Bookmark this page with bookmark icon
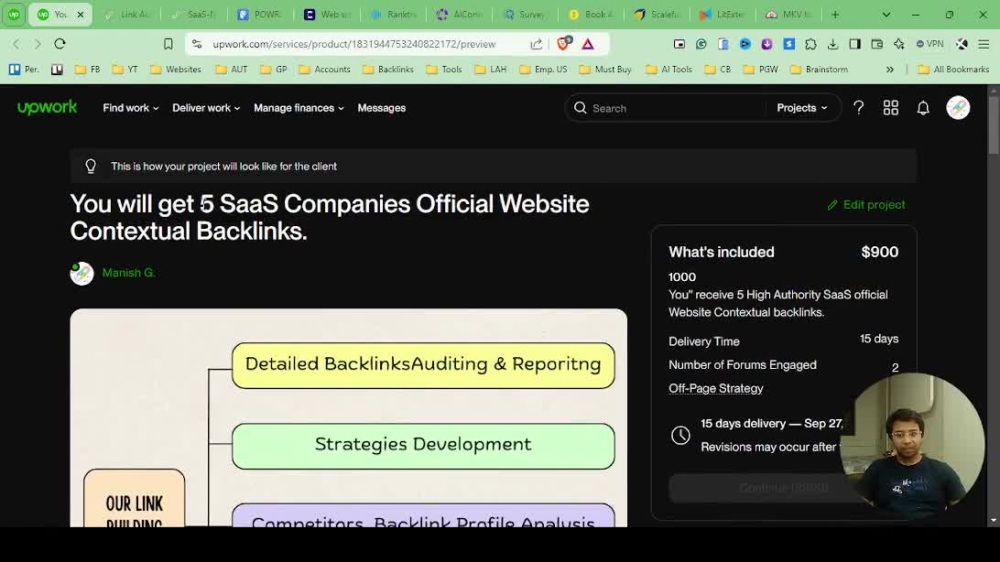Screen dimensions: 1000x562 [x=168, y=44]
